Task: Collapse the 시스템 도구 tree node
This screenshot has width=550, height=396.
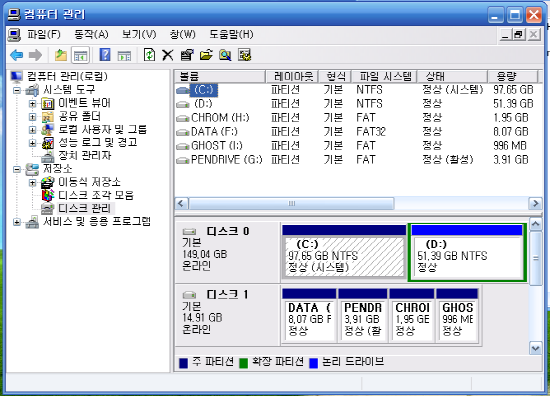Action: point(16,90)
